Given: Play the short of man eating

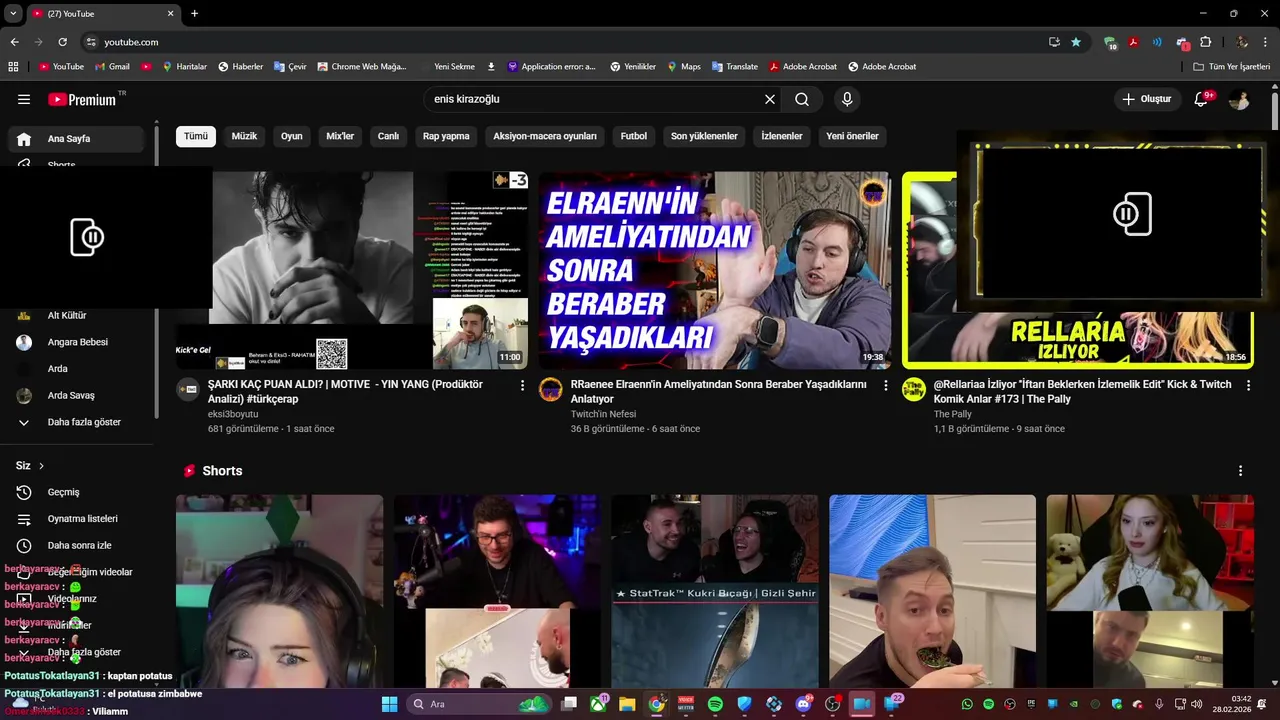Looking at the screenshot, I should point(932,592).
